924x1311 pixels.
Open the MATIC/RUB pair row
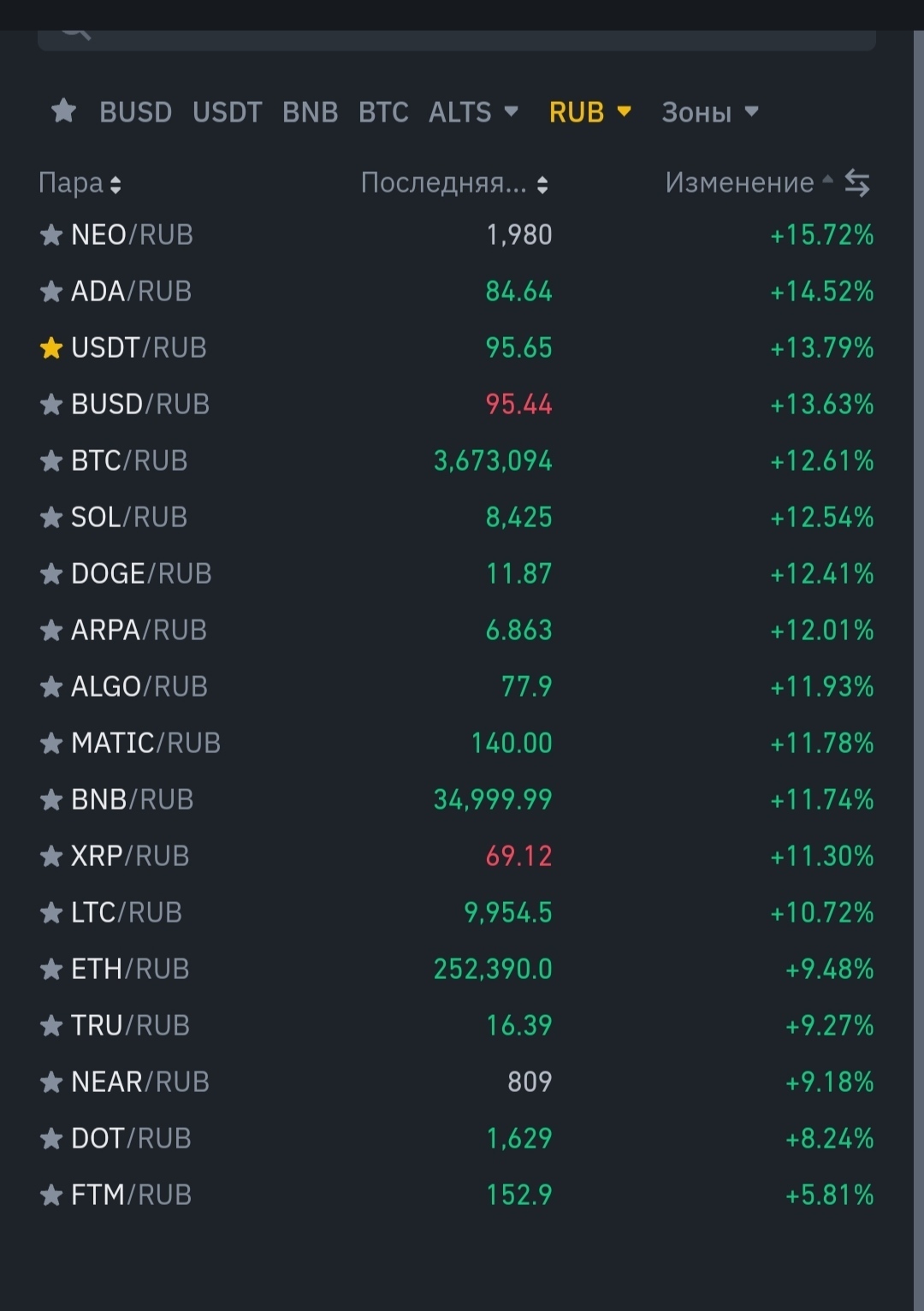pyautogui.click(x=145, y=744)
